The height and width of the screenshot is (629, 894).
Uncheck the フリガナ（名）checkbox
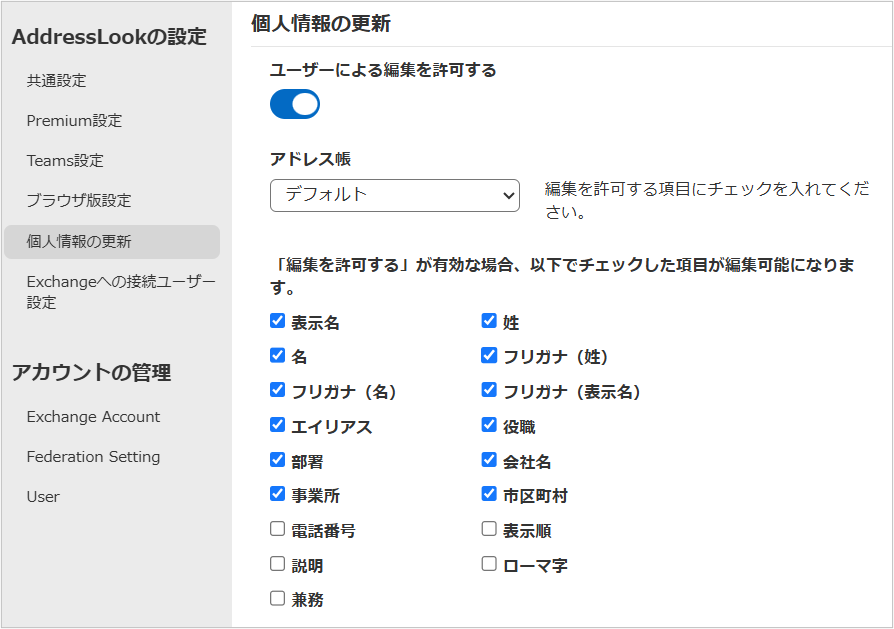(278, 390)
